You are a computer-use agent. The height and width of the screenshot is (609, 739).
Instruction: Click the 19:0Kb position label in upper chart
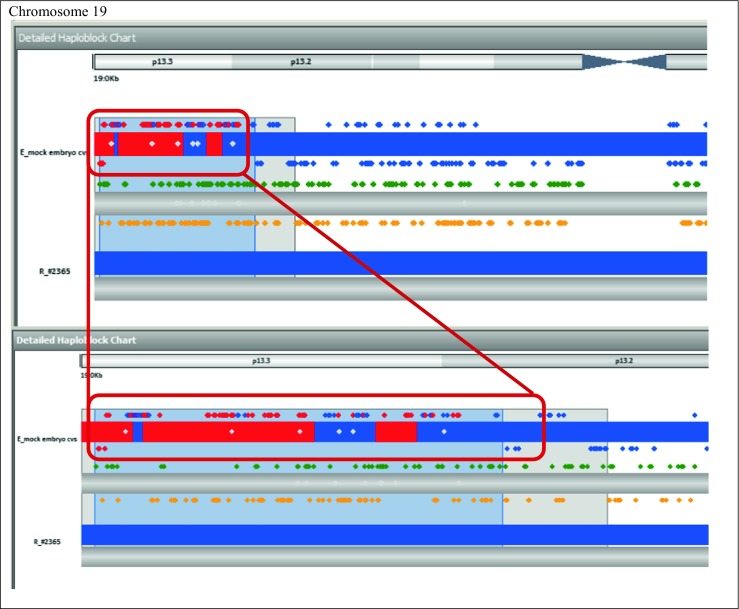106,77
